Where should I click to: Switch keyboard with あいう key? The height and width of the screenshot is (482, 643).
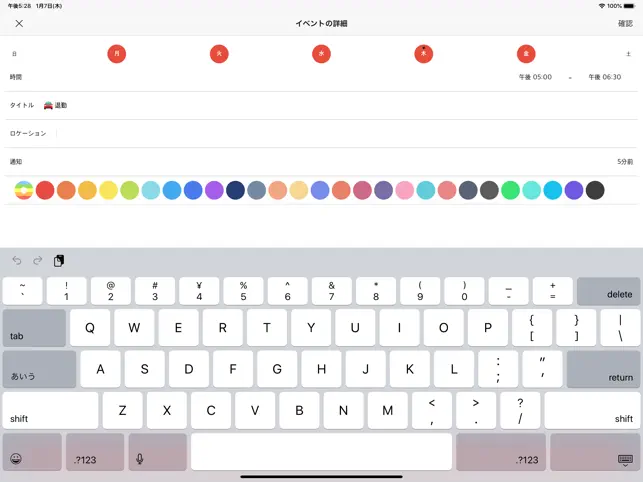pyautogui.click(x=39, y=369)
